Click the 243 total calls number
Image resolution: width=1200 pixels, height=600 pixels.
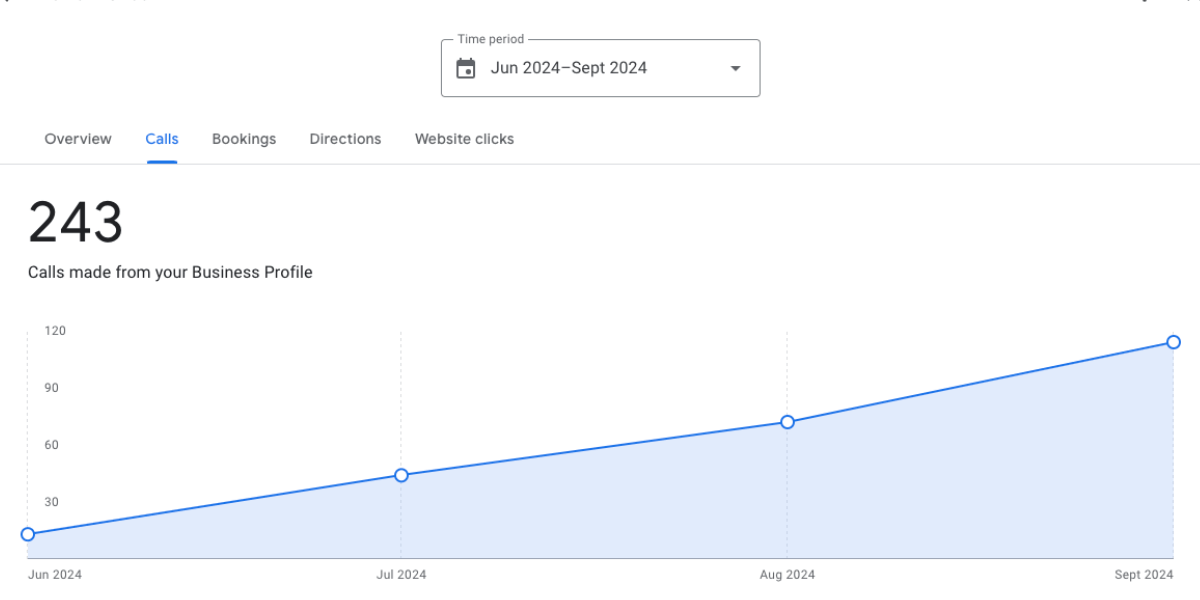tap(75, 222)
